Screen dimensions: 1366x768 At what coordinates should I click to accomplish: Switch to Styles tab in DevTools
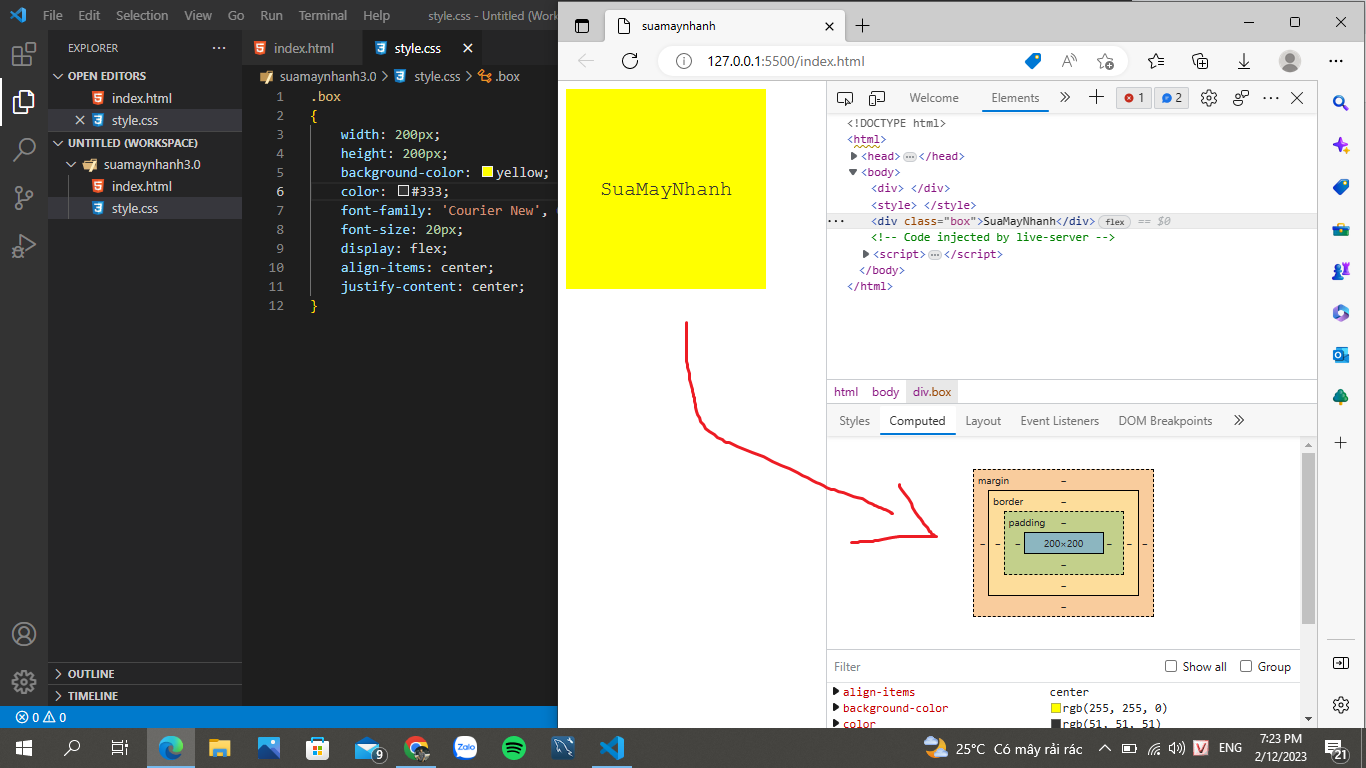[x=854, y=421]
